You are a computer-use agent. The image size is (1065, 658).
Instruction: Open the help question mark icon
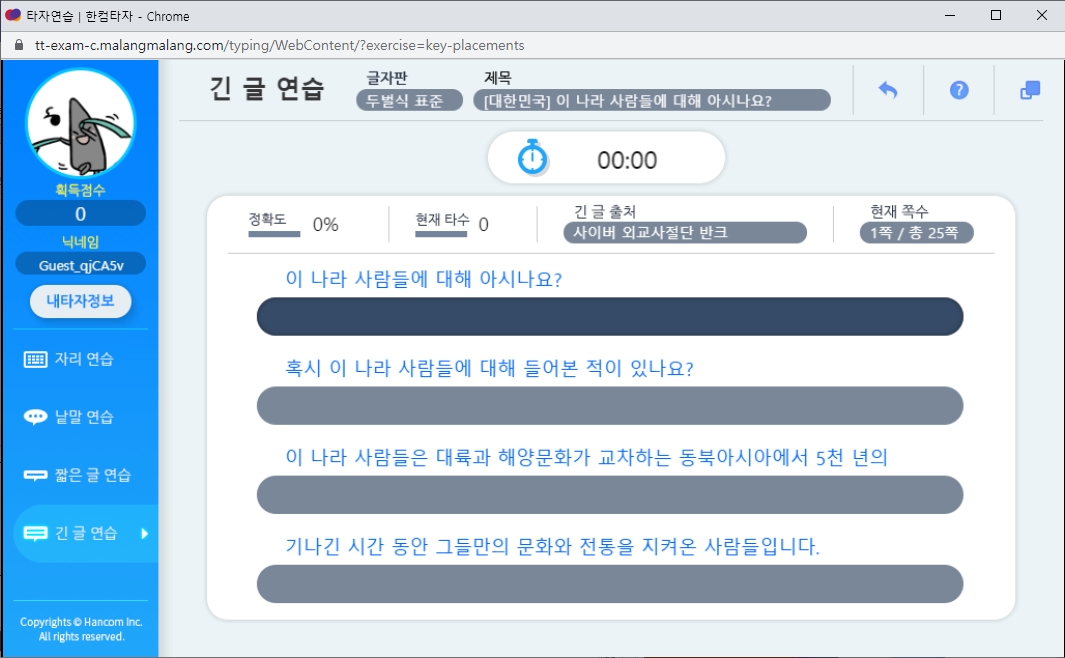(959, 90)
